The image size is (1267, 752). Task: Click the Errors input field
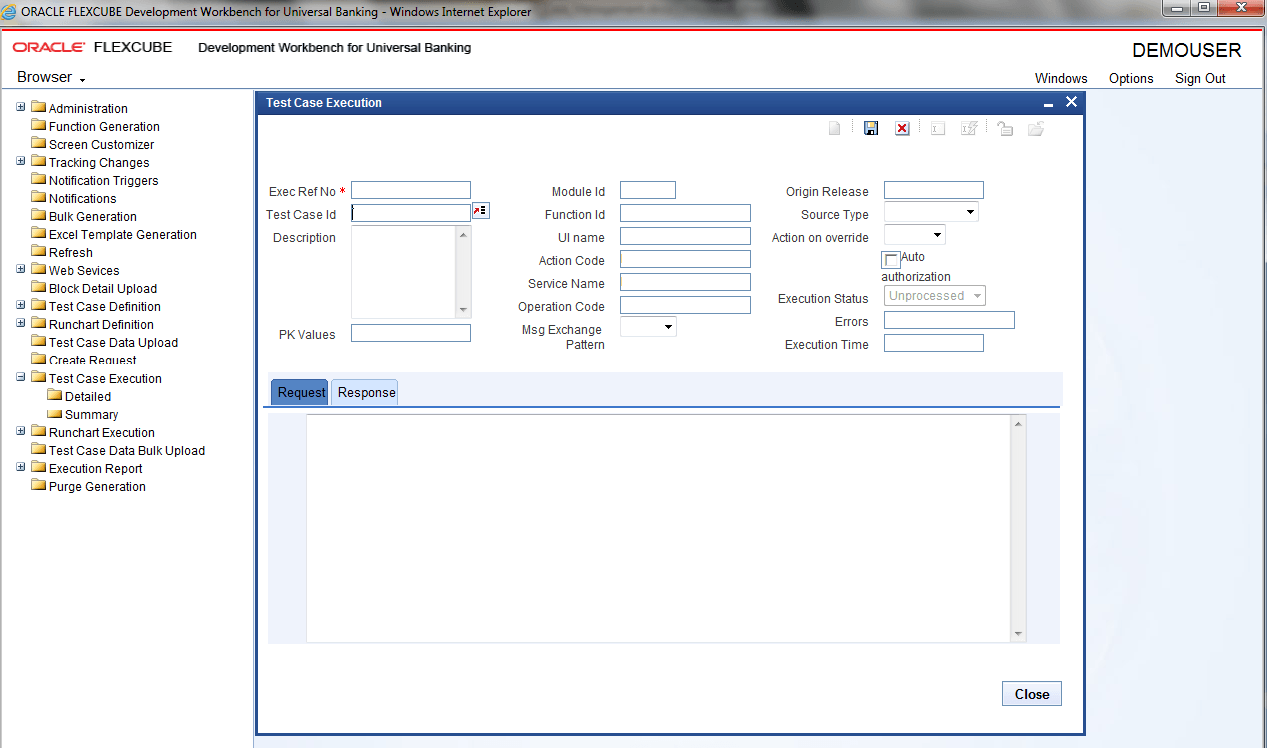tap(949, 320)
